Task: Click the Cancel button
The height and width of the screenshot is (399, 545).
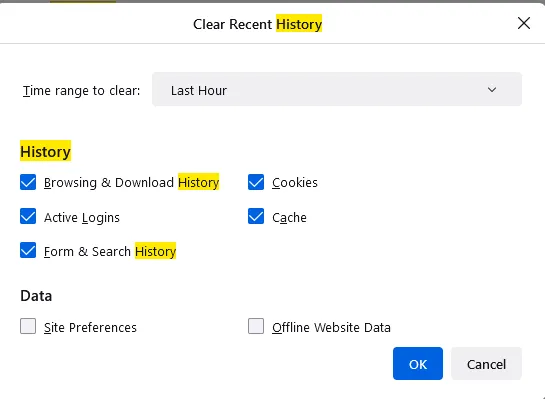Action: (486, 364)
